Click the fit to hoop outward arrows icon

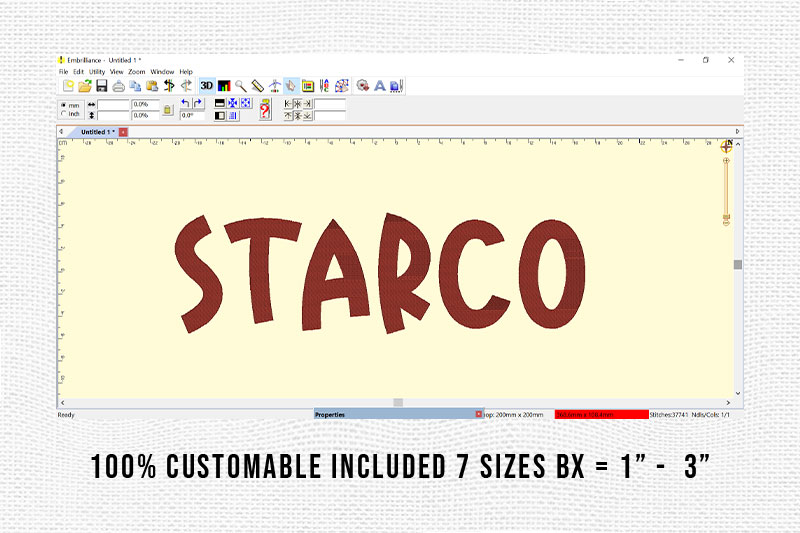(245, 103)
